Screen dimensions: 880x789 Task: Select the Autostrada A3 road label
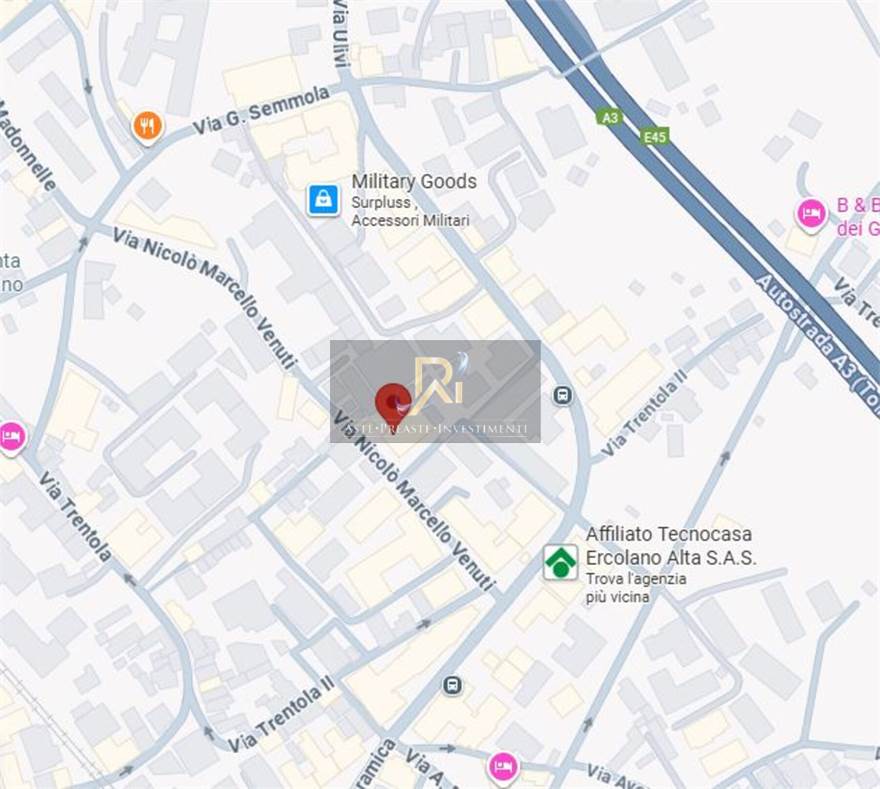click(x=817, y=344)
